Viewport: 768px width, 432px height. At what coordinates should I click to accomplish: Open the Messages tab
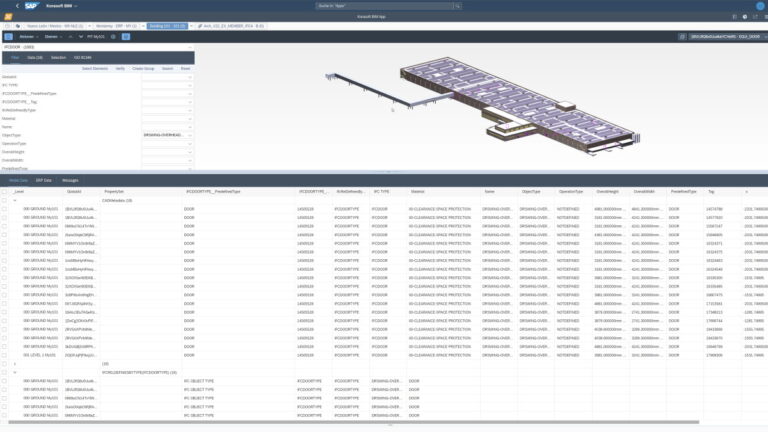70,180
